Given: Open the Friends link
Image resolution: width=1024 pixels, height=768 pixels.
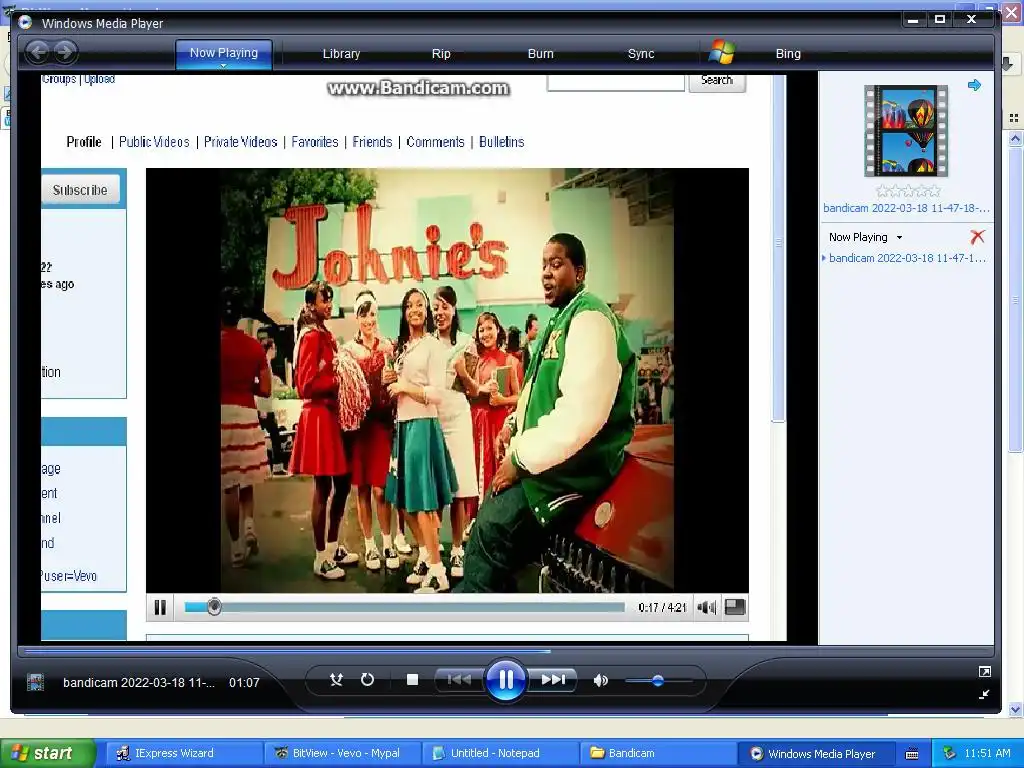Looking at the screenshot, I should coord(372,142).
